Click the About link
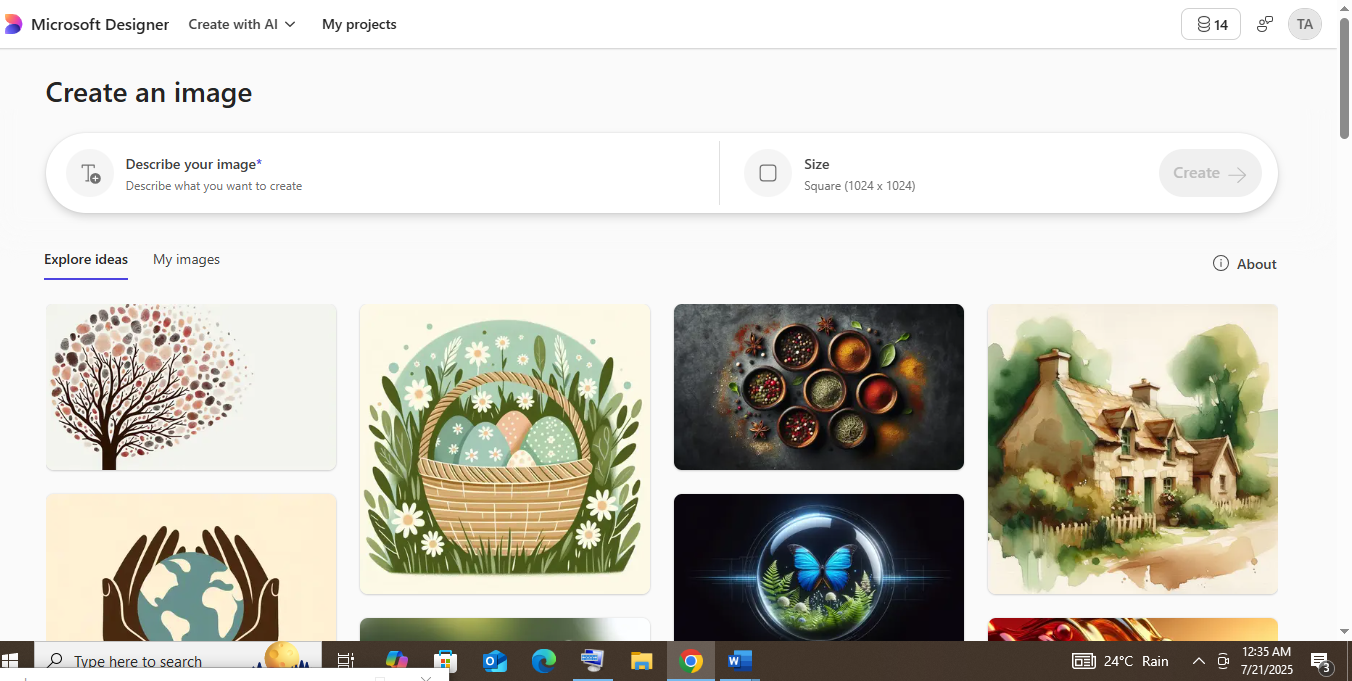Image resolution: width=1352 pixels, height=681 pixels. pos(1256,263)
